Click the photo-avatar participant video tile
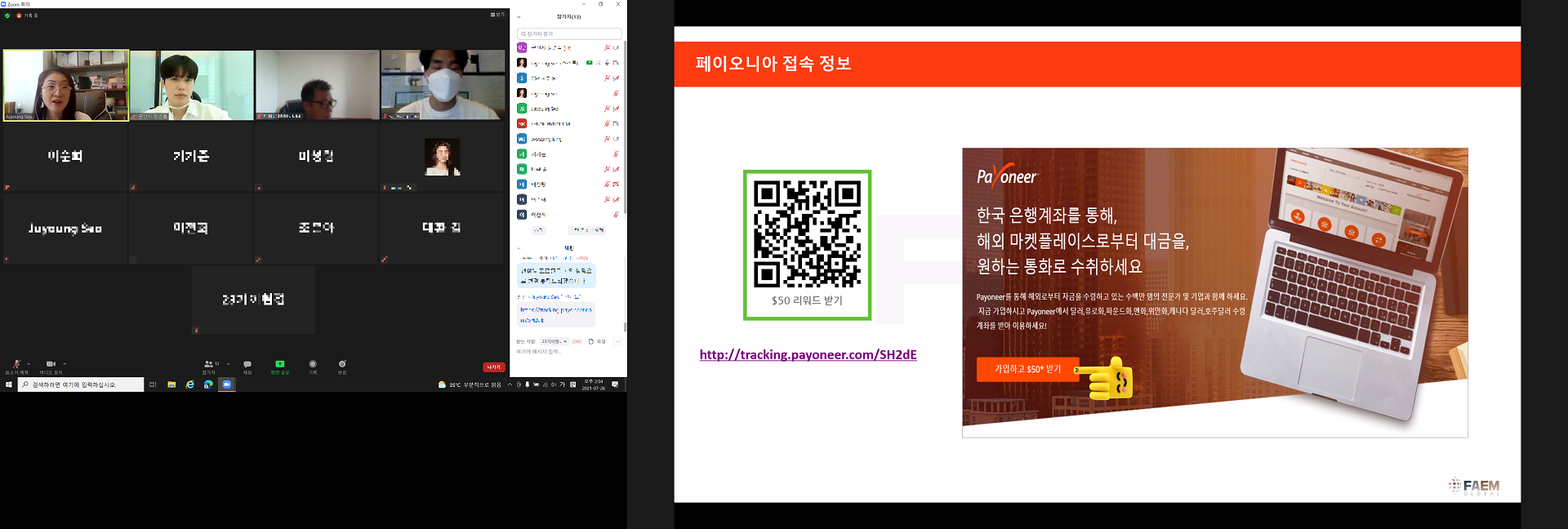The image size is (1568, 529). [443, 157]
